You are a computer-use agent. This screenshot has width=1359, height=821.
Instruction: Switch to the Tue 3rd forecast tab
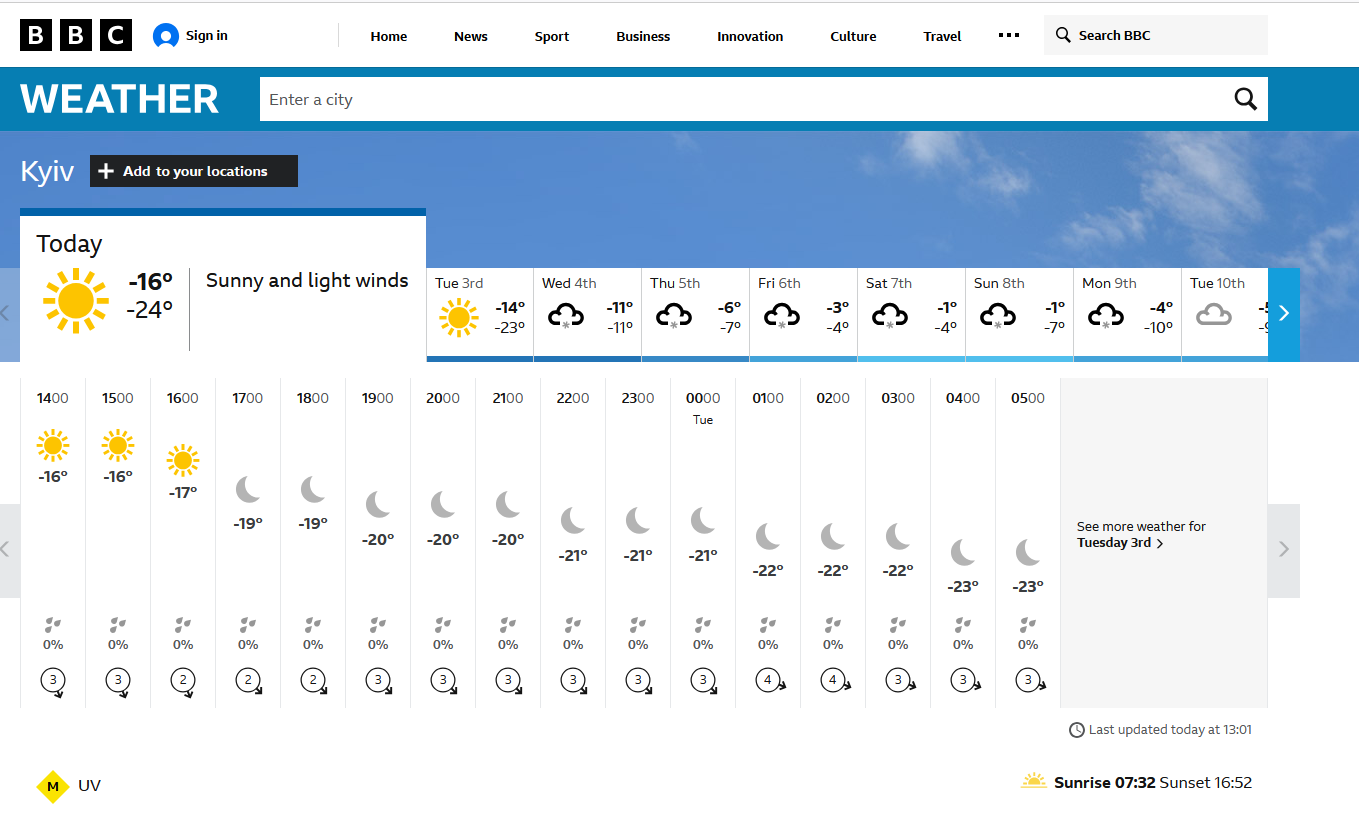point(480,315)
